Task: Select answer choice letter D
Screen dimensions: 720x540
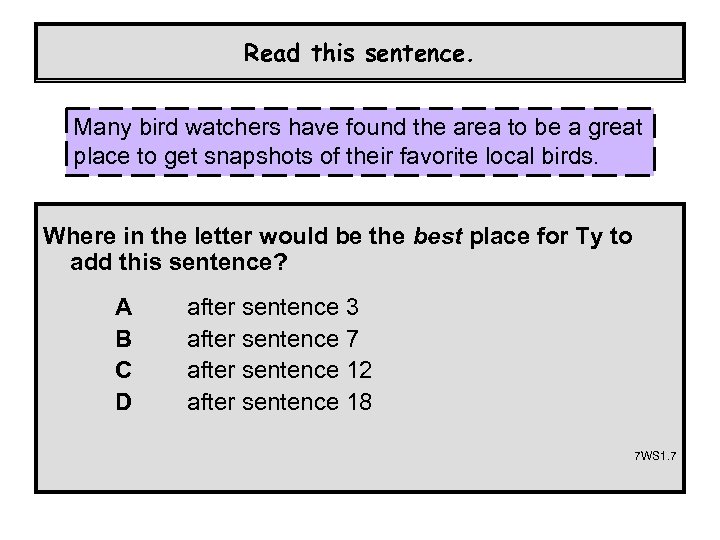Action: point(124,402)
